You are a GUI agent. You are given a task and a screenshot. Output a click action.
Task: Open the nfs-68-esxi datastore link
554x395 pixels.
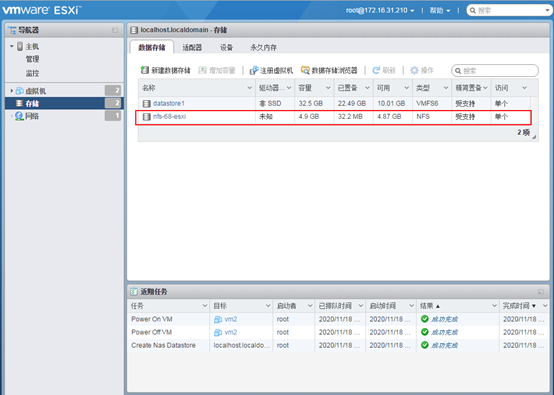pyautogui.click(x=169, y=117)
